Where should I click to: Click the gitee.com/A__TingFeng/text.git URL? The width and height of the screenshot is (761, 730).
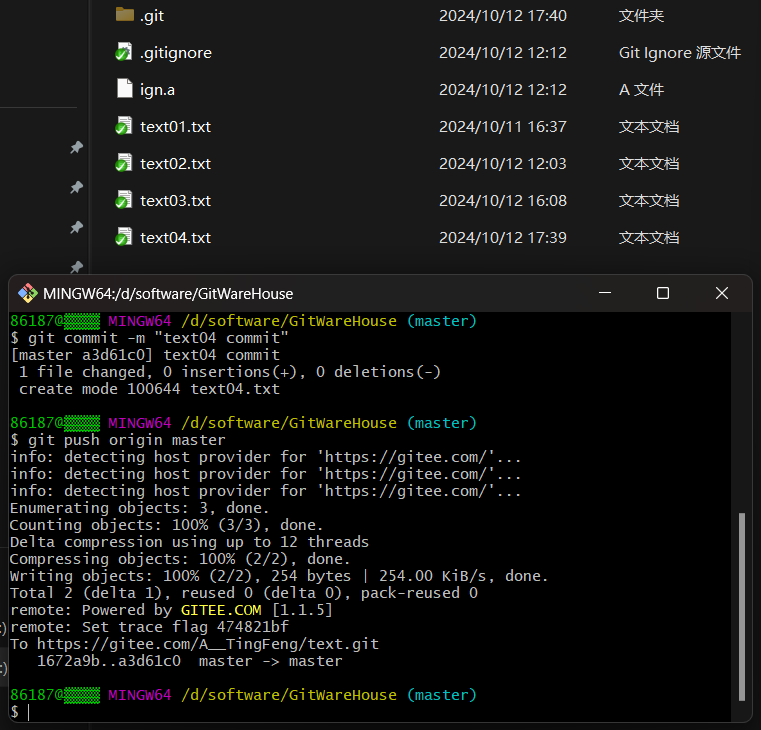(208, 644)
